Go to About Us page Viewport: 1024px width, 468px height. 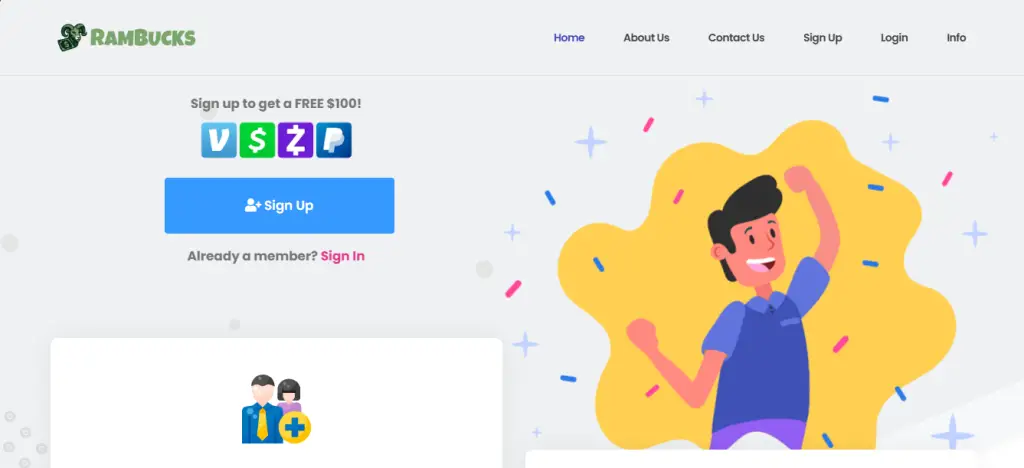click(x=646, y=38)
